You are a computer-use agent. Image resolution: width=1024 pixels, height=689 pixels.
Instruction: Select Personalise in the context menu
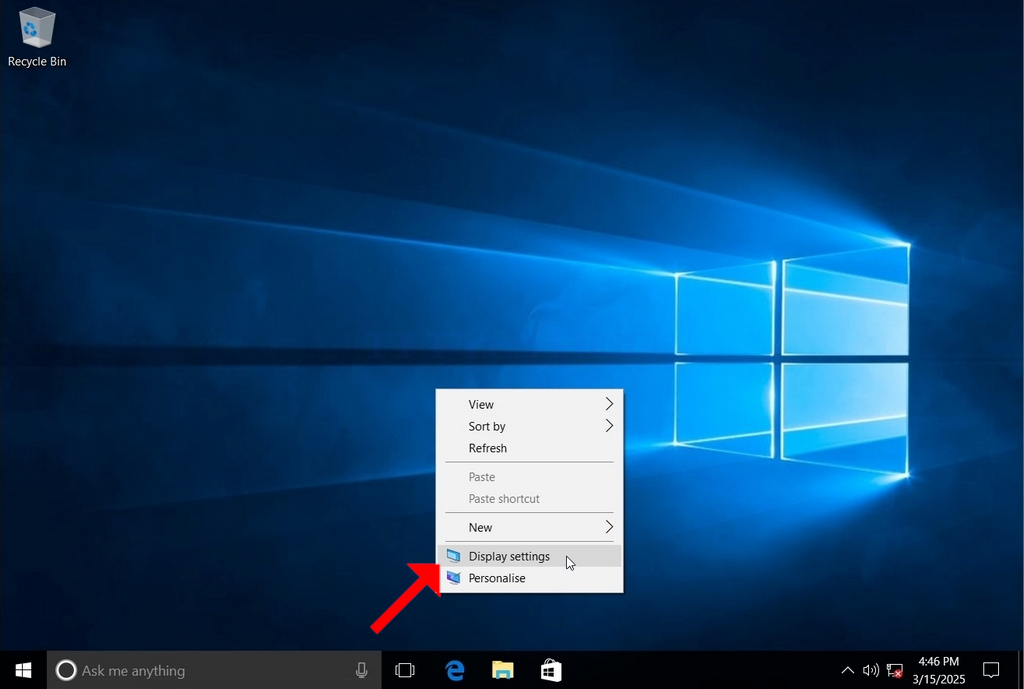(530, 578)
